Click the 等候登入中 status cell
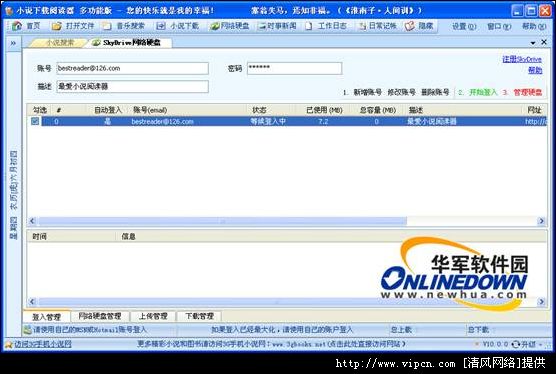 268,122
